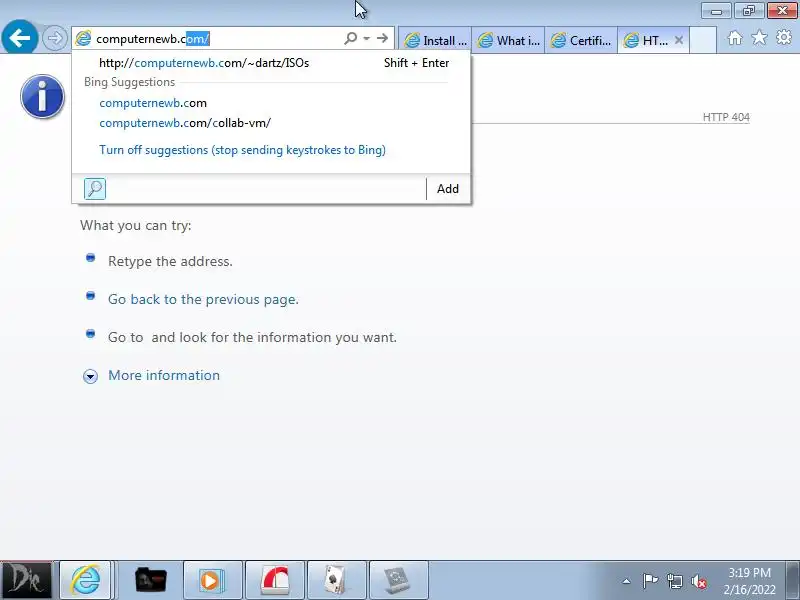The height and width of the screenshot is (600, 800).
Task: Click Internet Explorer taskbar icon
Action: tap(85, 580)
